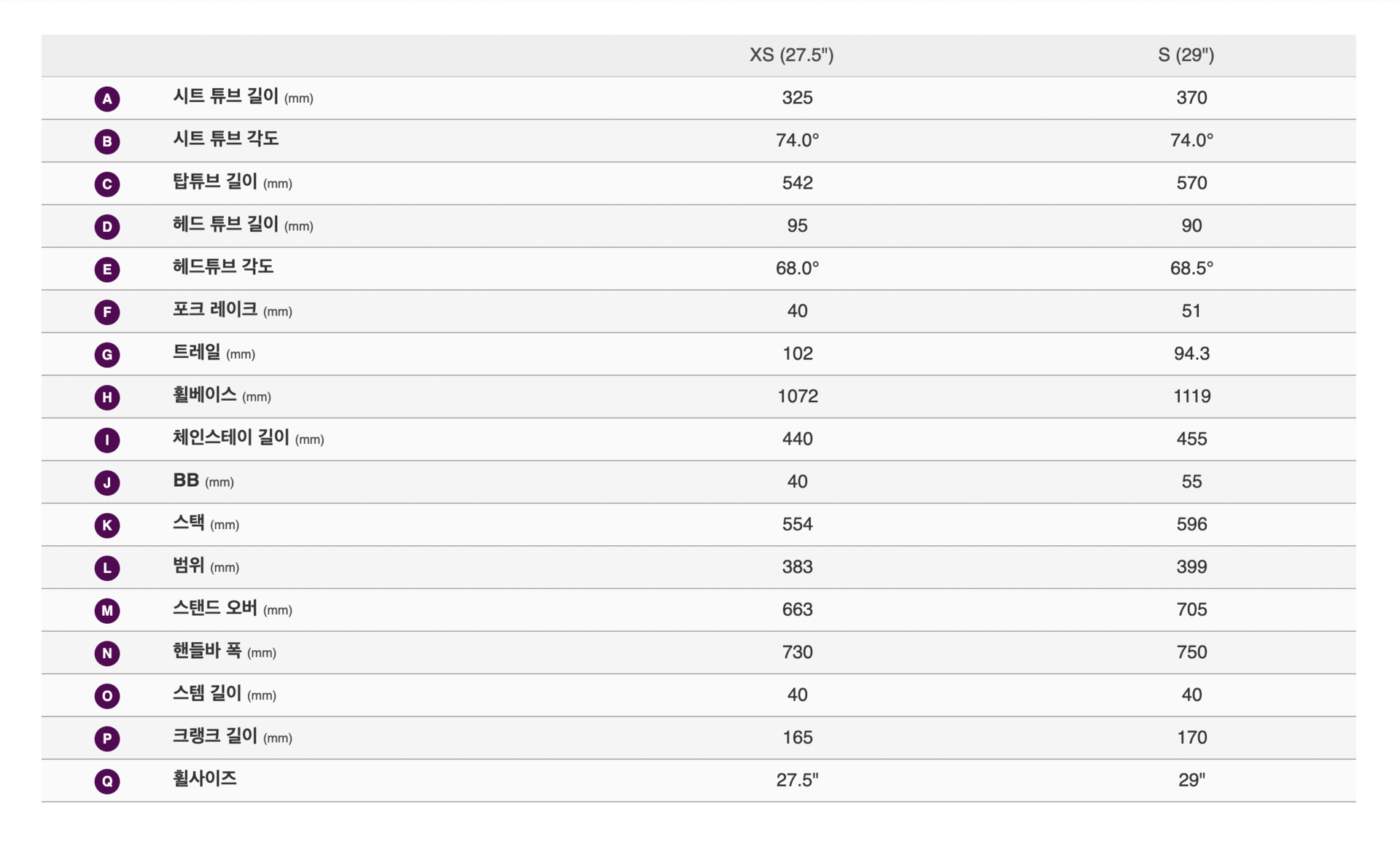The image size is (1400, 860).
Task: Click the M badge for 스탠드 오버
Action: click(107, 610)
